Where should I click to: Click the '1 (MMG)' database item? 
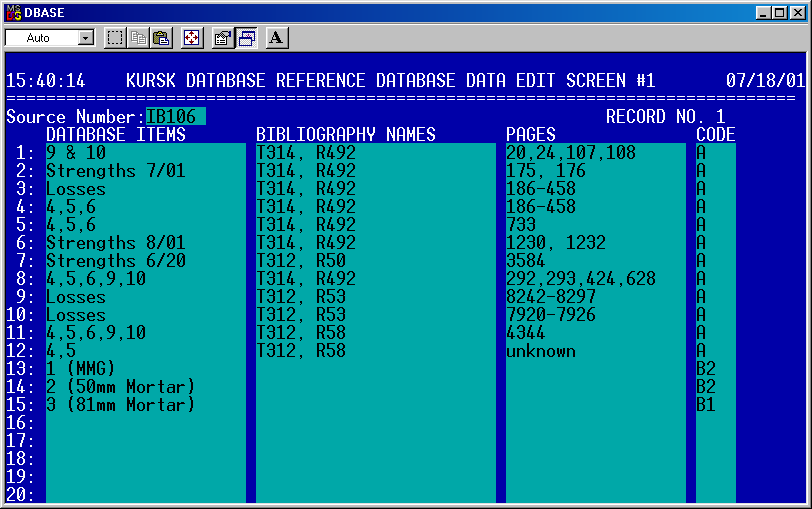81,369
